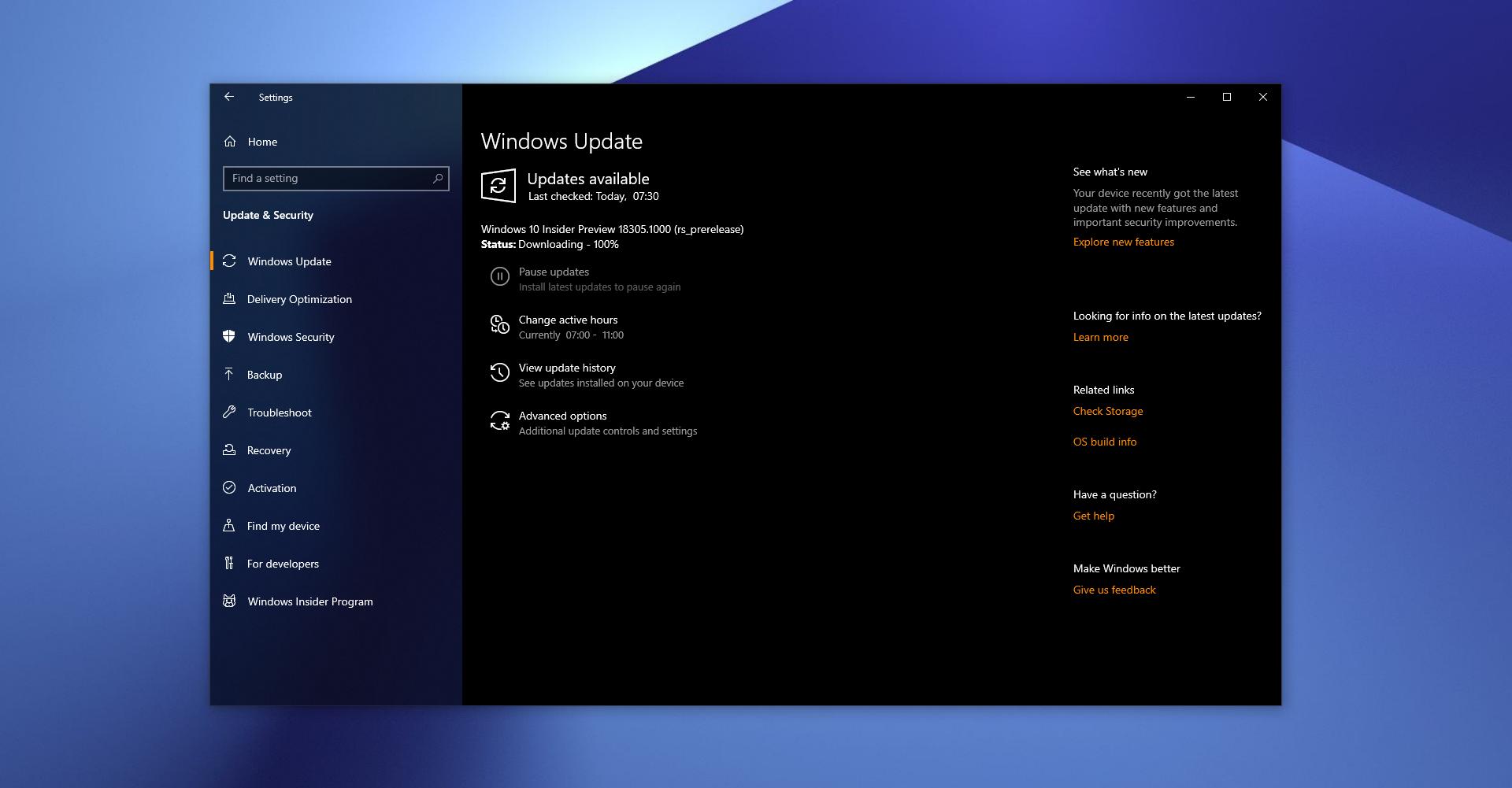Viewport: 1512px width, 788px height.
Task: Click the Backup upload arrow icon
Action: [229, 374]
